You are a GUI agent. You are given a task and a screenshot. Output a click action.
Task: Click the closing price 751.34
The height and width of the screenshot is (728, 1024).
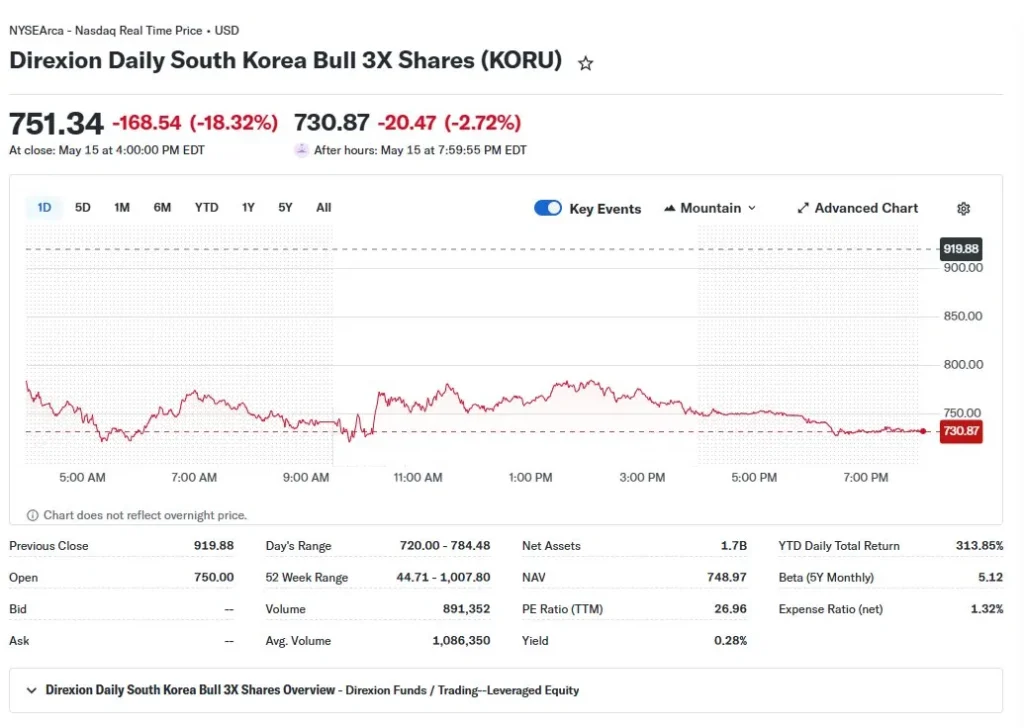click(x=56, y=123)
